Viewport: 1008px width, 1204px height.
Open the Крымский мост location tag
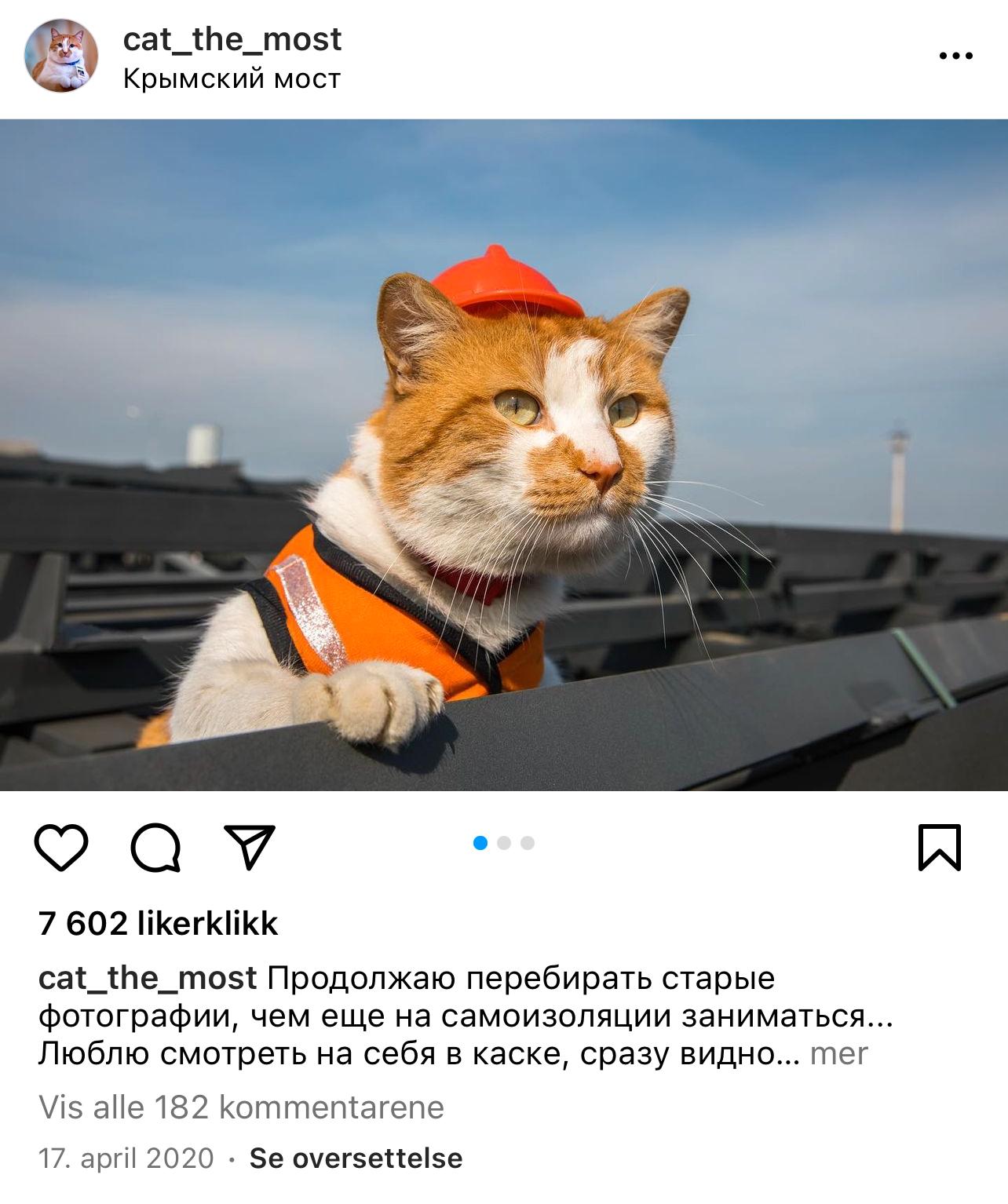[x=232, y=78]
